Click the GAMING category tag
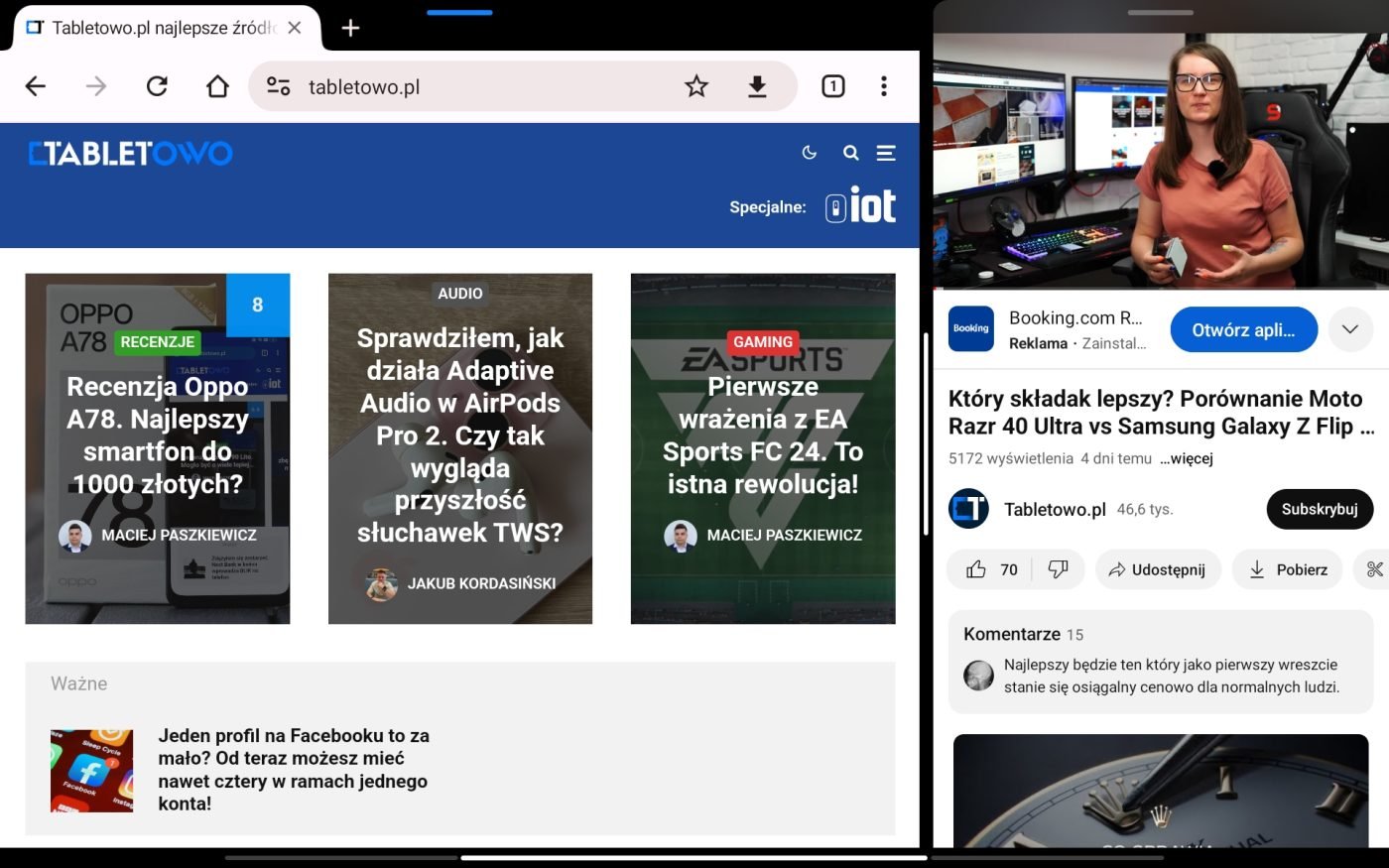 coord(763,342)
